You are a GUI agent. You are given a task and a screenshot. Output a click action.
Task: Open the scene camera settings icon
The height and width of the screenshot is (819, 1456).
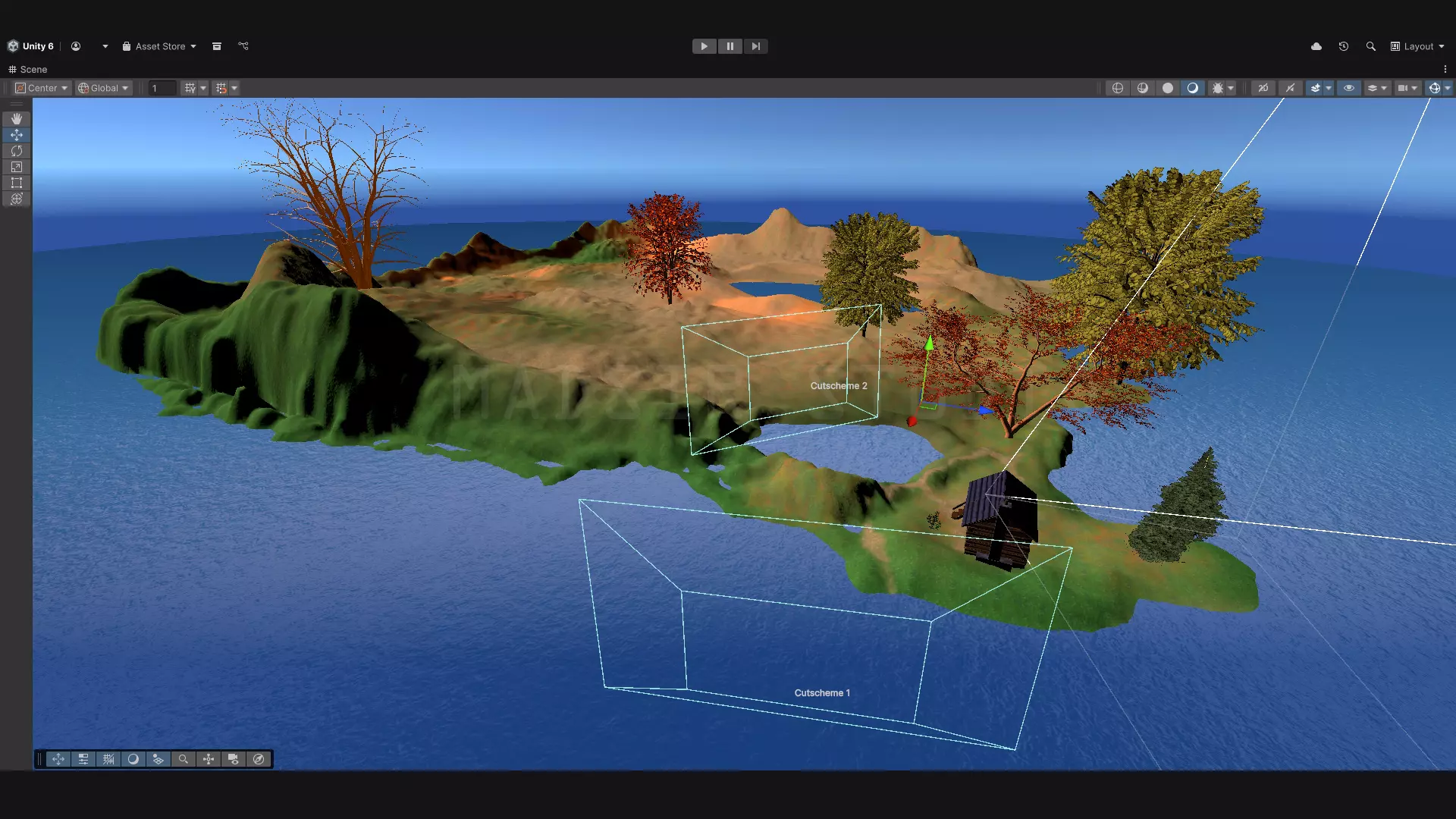point(1402,88)
